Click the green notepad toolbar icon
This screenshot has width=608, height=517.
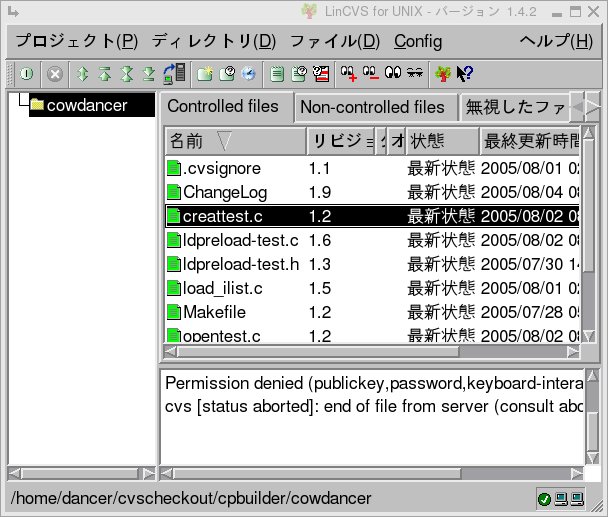276,74
